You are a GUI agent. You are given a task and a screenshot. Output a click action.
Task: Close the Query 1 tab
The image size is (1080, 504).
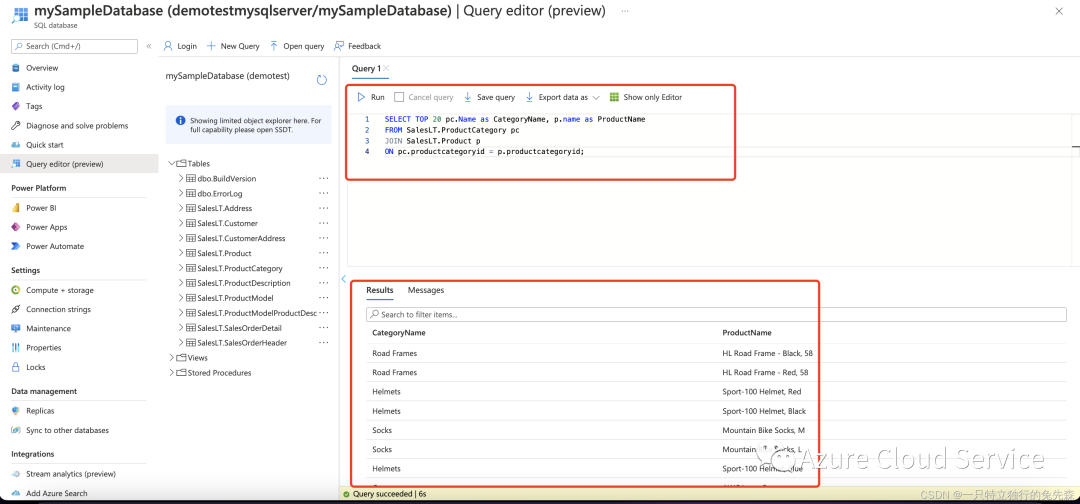[x=386, y=68]
